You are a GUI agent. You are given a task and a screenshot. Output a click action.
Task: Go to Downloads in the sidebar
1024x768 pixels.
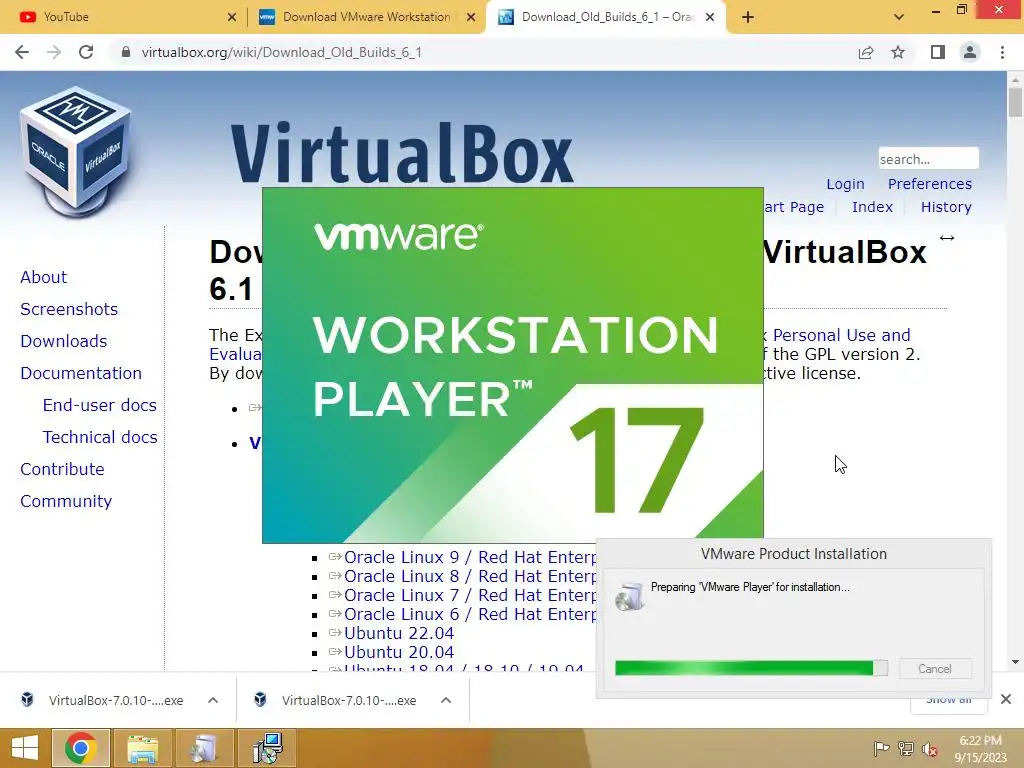click(x=63, y=341)
